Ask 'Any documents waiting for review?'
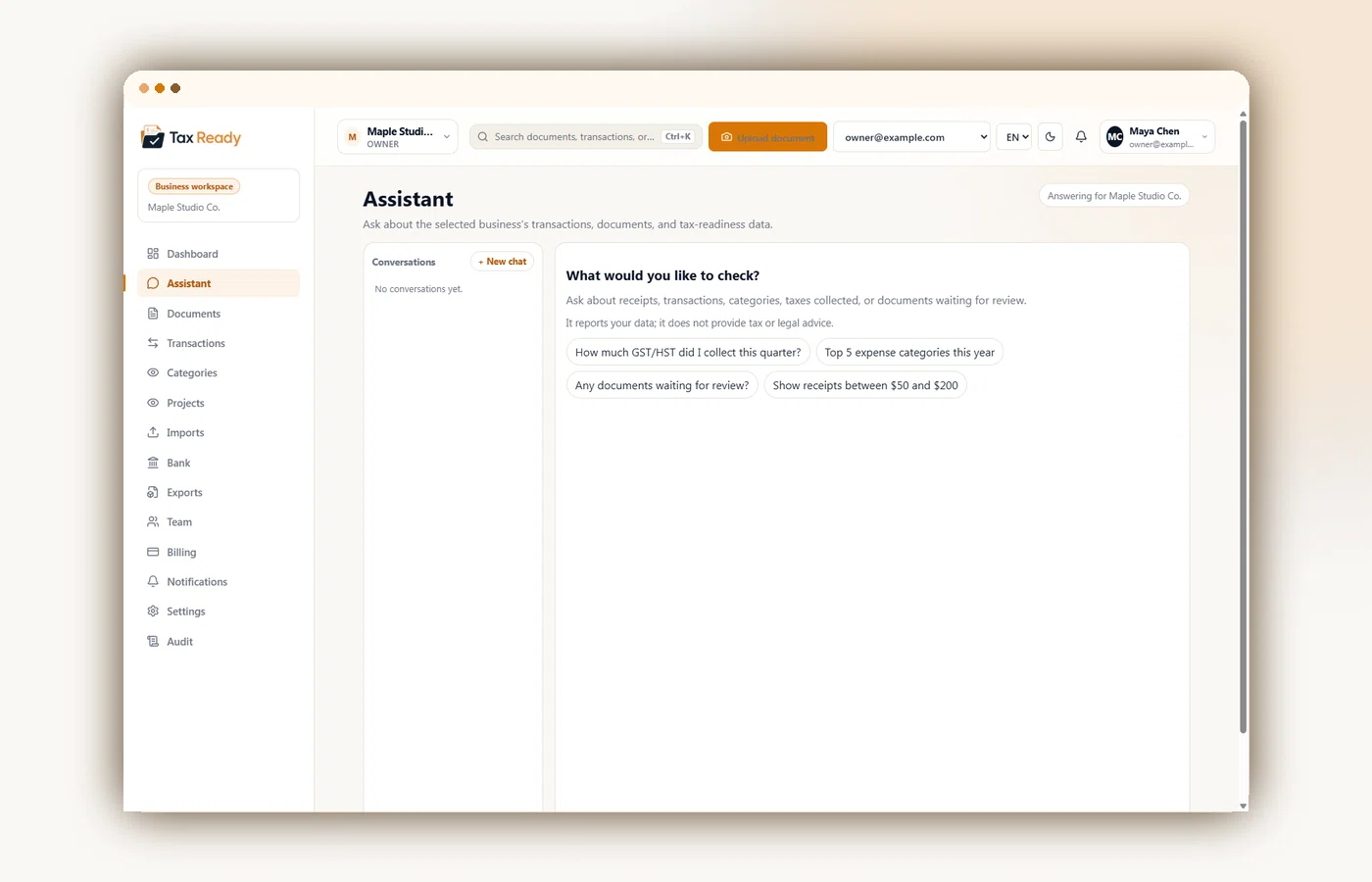1372x882 pixels. (661, 385)
